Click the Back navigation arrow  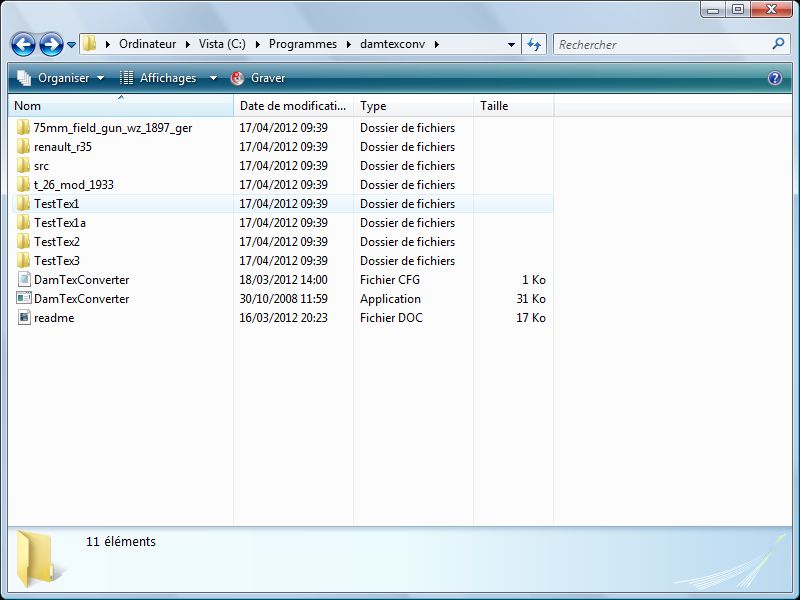tap(24, 44)
